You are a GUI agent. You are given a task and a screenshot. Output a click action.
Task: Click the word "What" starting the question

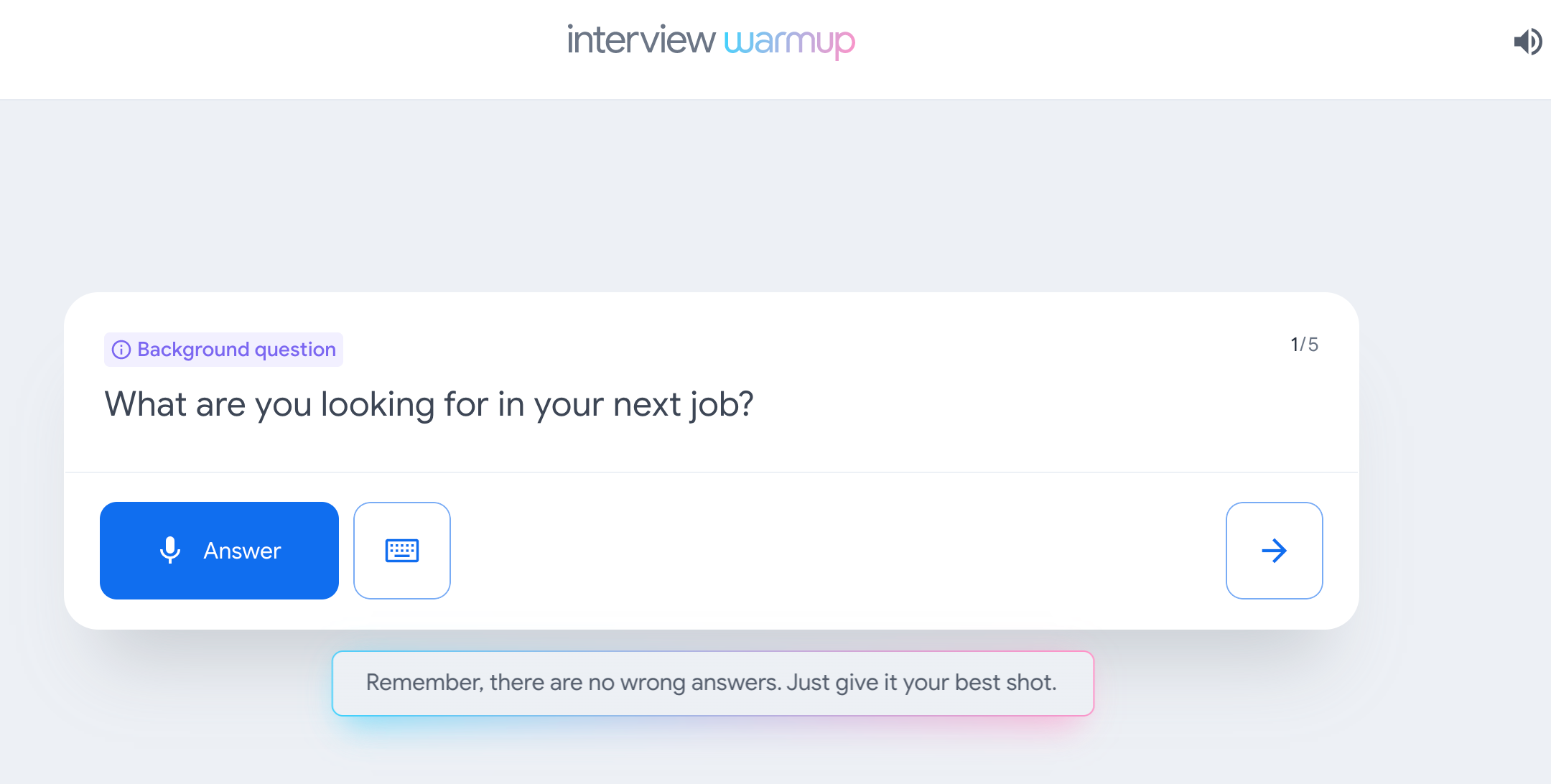[146, 404]
